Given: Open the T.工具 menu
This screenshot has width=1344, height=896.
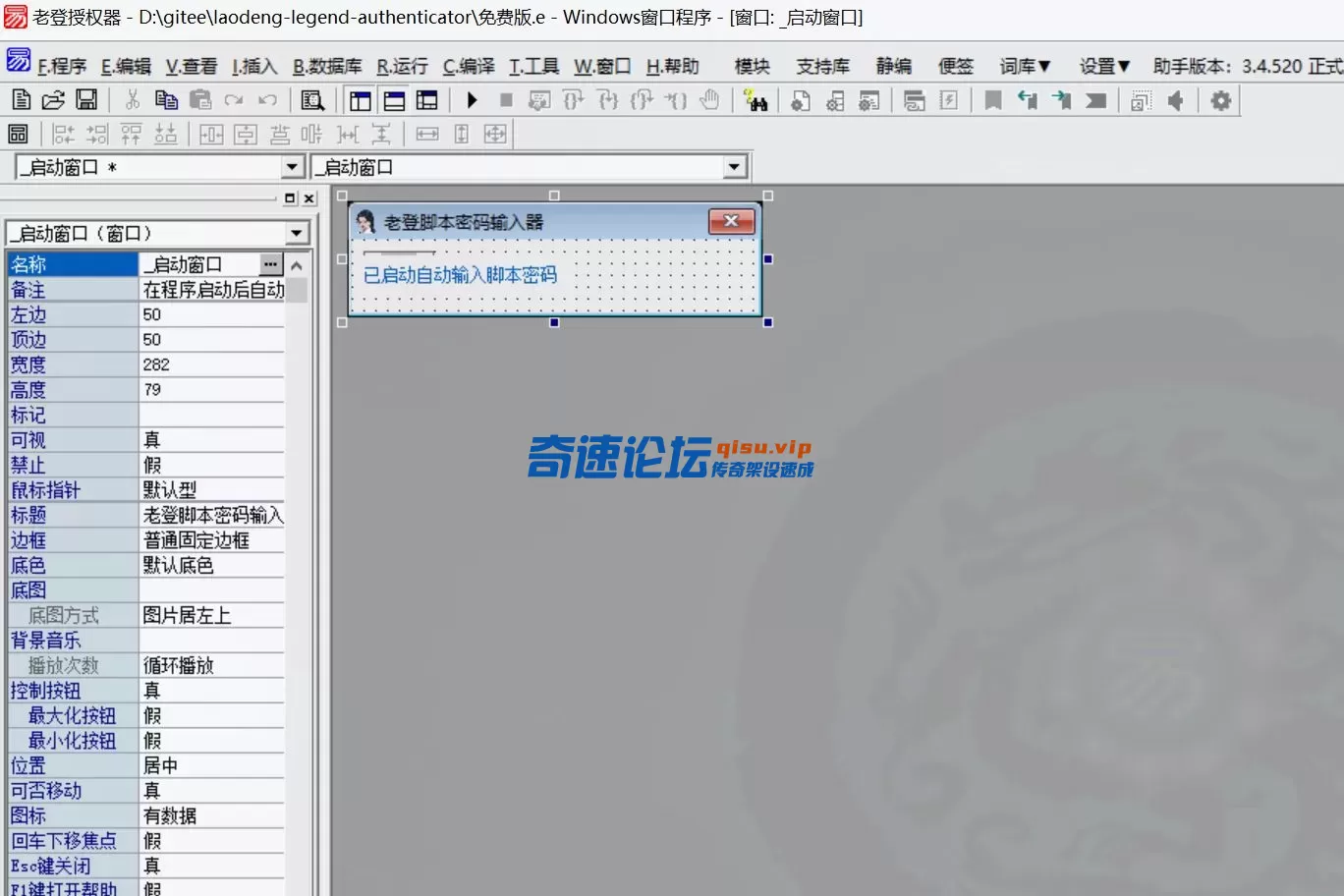Looking at the screenshot, I should point(533,66).
